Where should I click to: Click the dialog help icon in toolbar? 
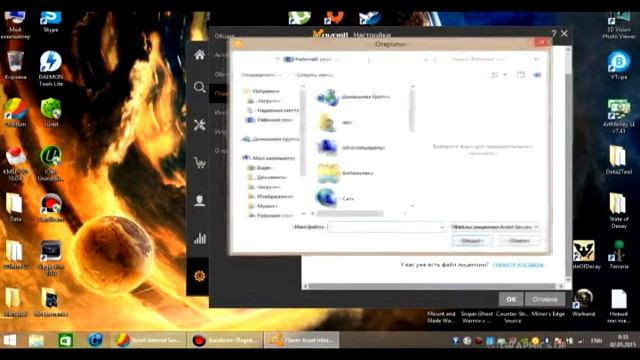537,75
